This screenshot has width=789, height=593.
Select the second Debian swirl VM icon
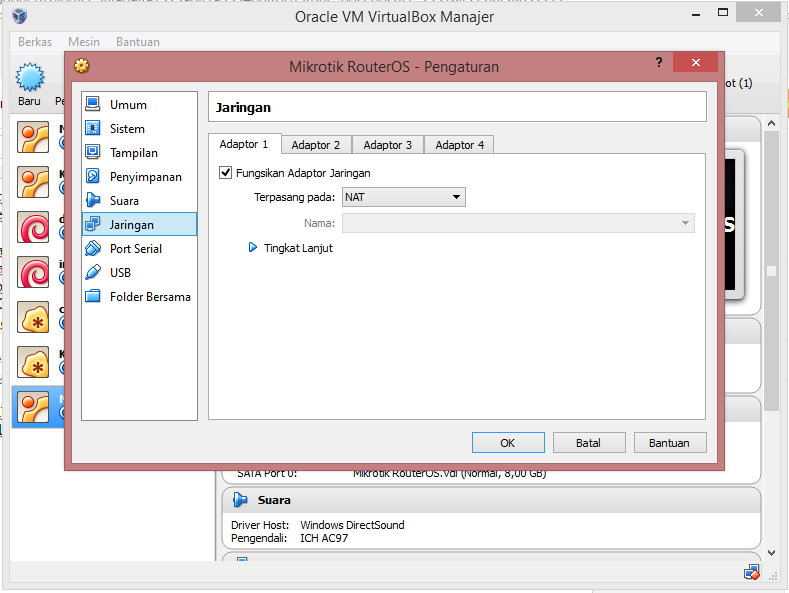click(33, 272)
